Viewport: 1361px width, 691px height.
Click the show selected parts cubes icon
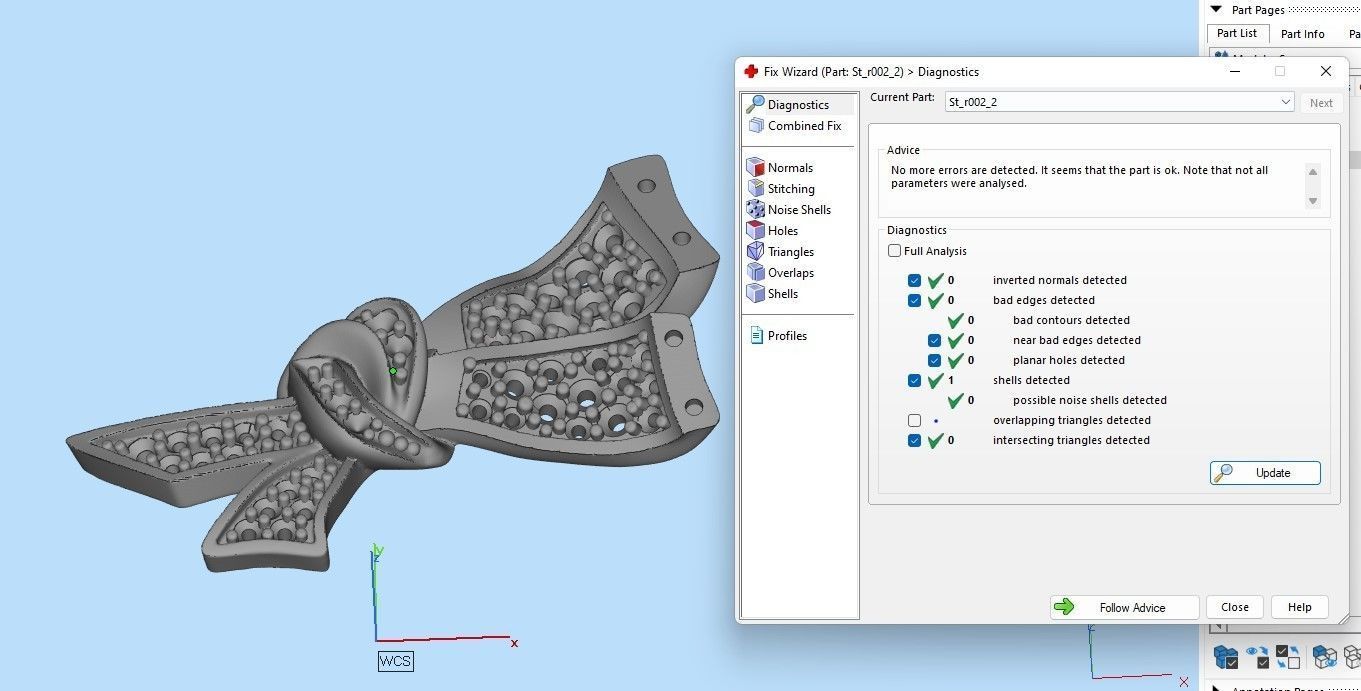point(1325,657)
